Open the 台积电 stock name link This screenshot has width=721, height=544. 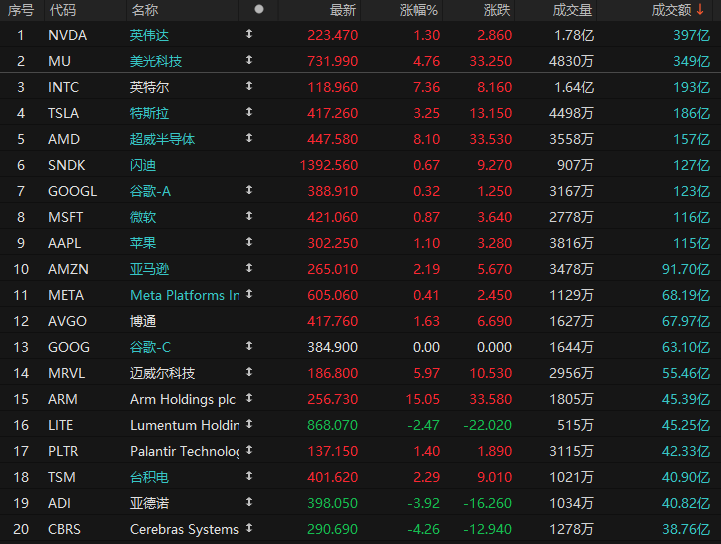coord(149,477)
